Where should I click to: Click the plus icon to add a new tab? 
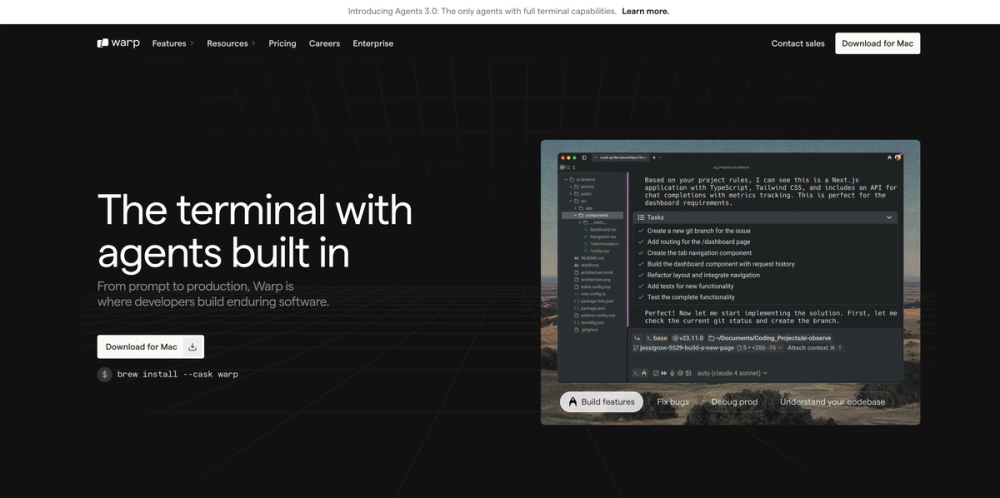click(654, 157)
